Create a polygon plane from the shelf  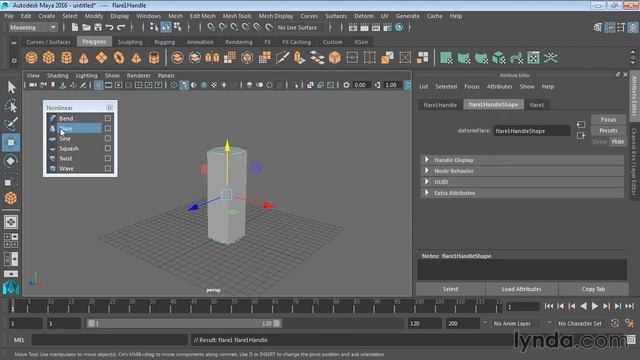[101, 58]
